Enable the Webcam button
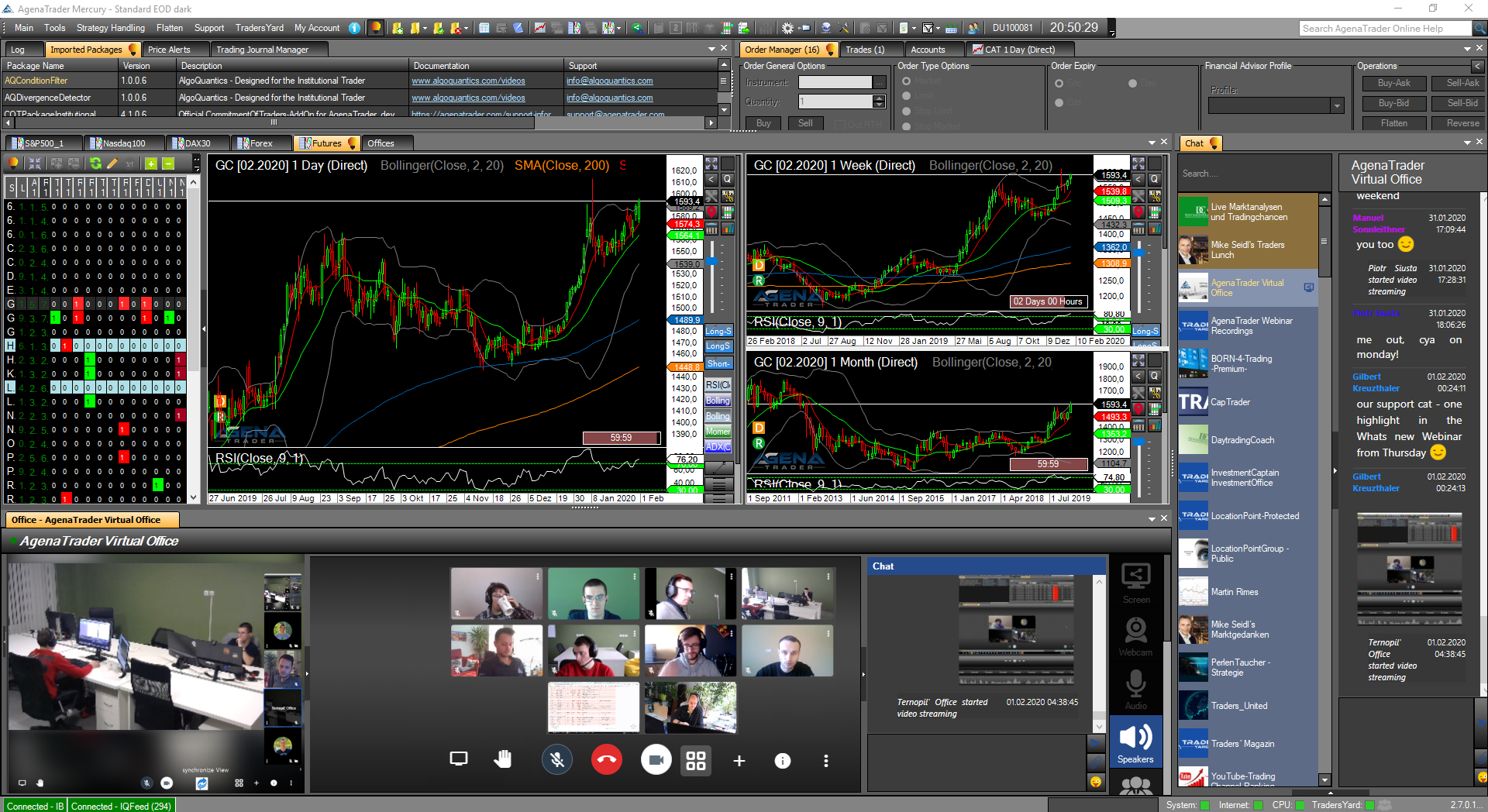Screen dimensions: 1488x812 coord(1135,636)
